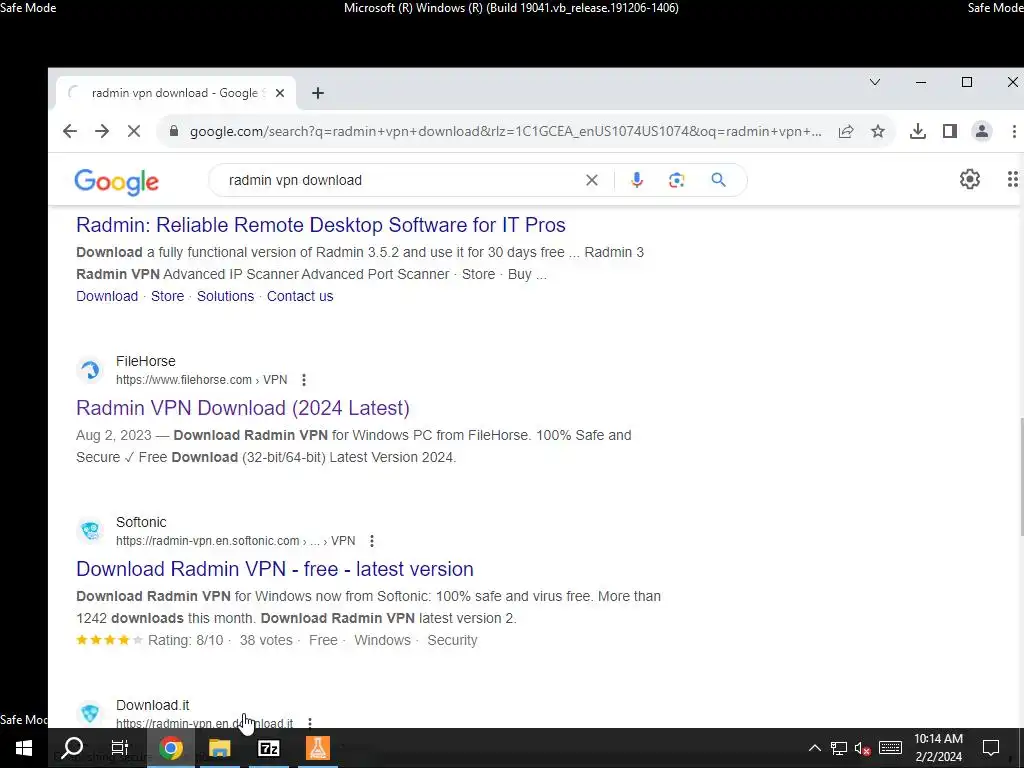This screenshot has width=1024, height=768.
Task: Go back to the previous page
Action: point(70,131)
